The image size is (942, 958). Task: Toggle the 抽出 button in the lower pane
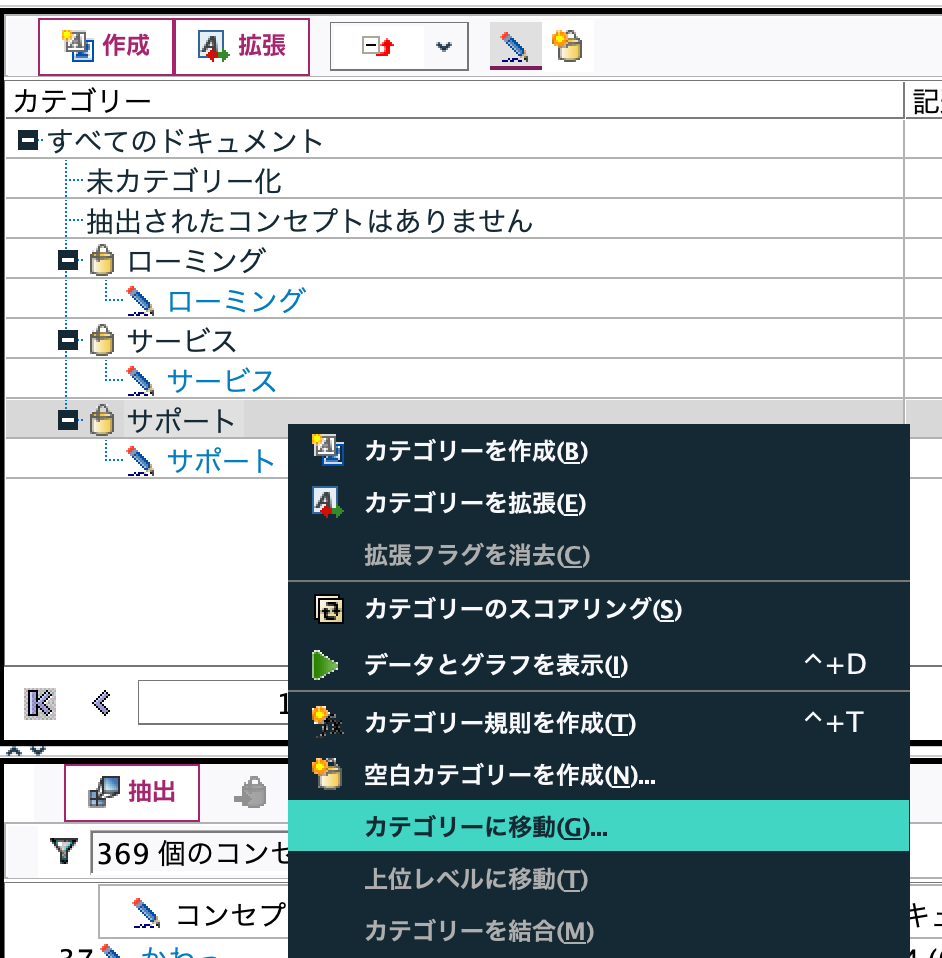[x=131, y=789]
